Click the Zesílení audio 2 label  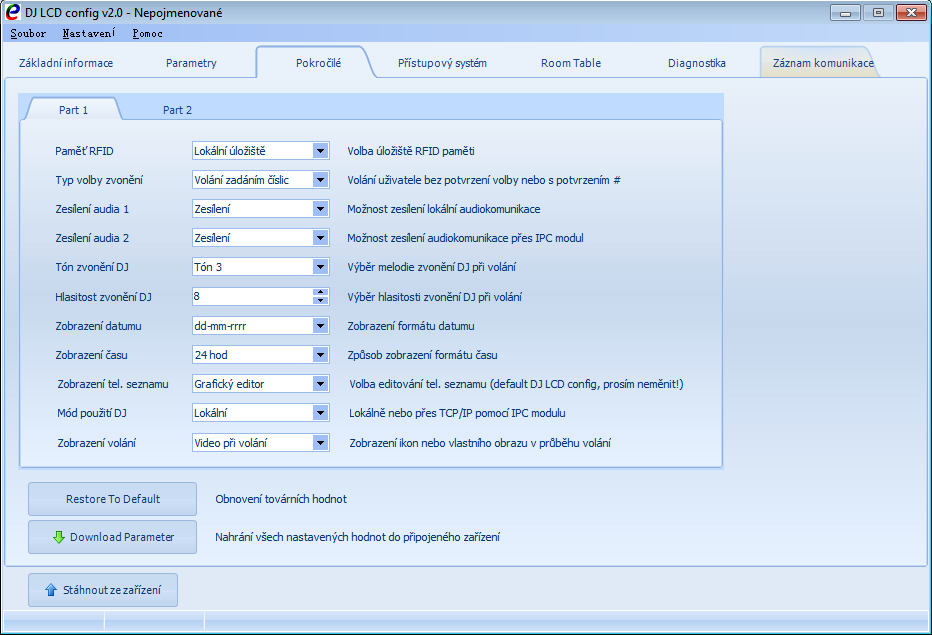[92, 238]
